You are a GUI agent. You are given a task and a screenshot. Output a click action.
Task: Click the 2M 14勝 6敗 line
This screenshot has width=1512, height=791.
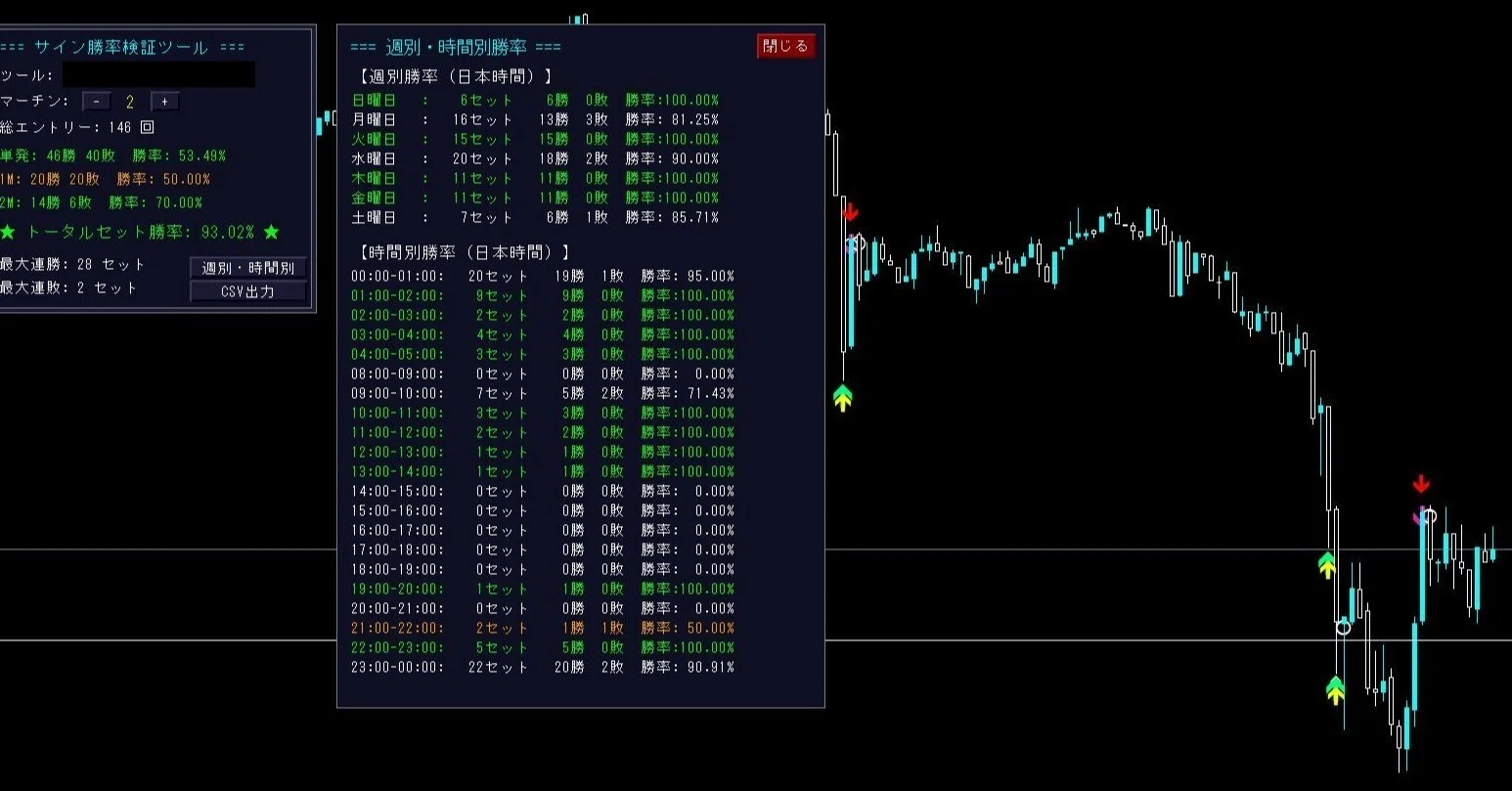(x=102, y=202)
